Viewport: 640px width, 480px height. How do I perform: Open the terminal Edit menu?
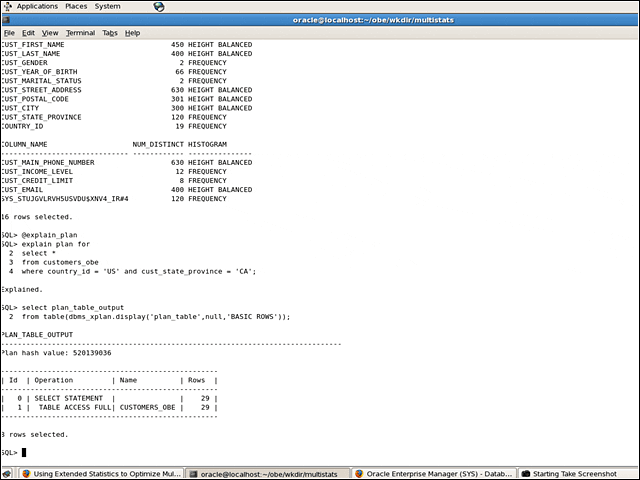(x=28, y=33)
